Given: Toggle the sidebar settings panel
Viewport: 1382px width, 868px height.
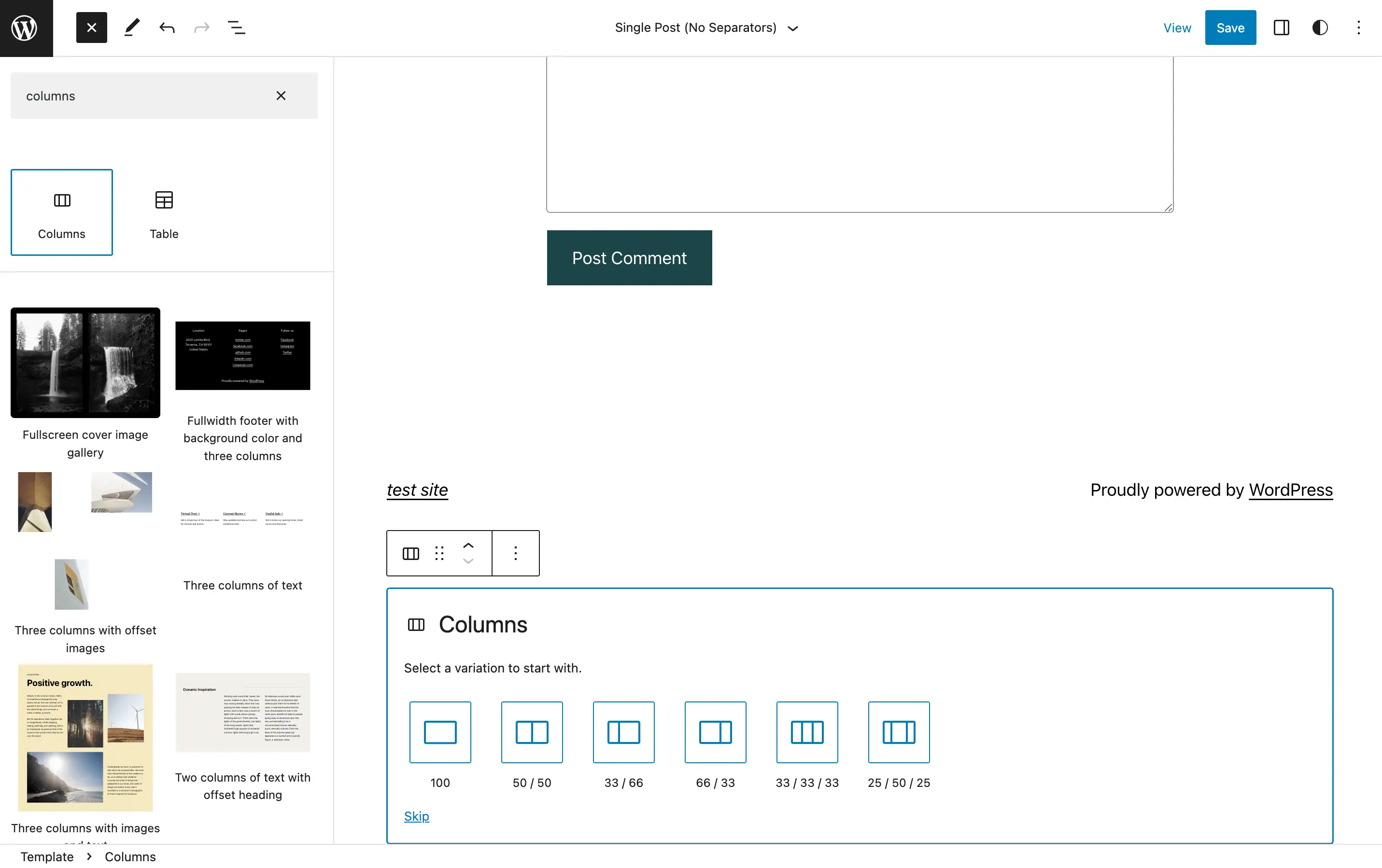Looking at the screenshot, I should coord(1282,27).
